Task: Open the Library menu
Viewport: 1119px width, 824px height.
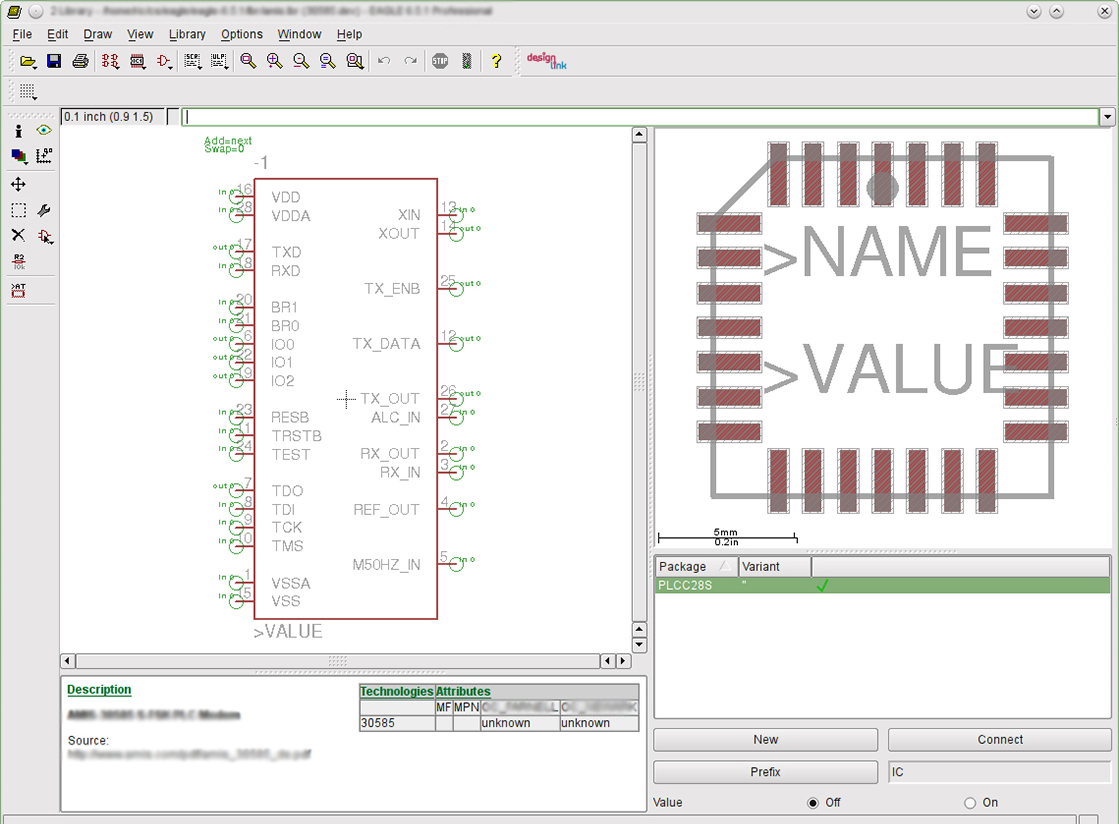Action: click(x=187, y=34)
